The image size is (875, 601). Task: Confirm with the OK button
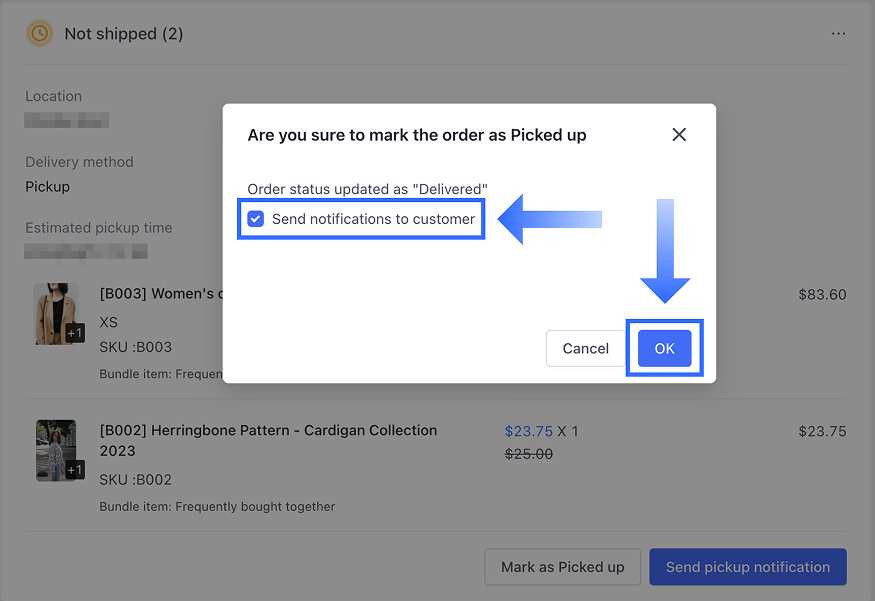[664, 348]
